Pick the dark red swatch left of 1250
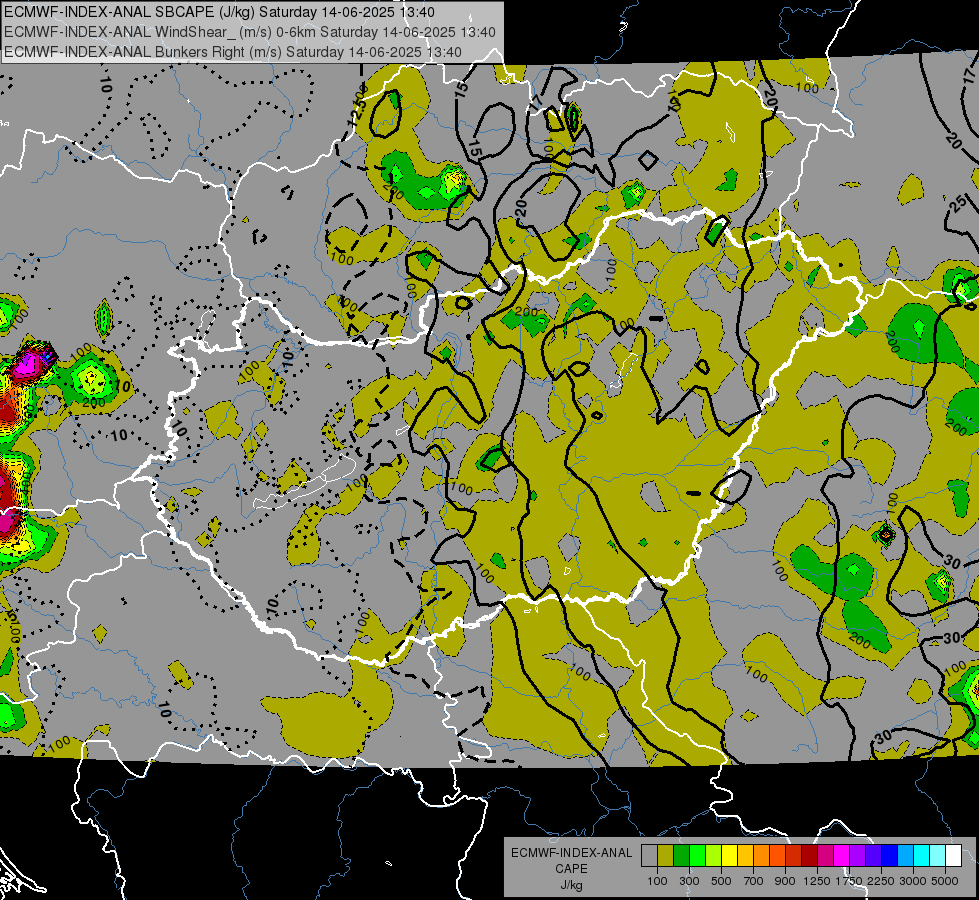979x900 pixels. click(809, 855)
